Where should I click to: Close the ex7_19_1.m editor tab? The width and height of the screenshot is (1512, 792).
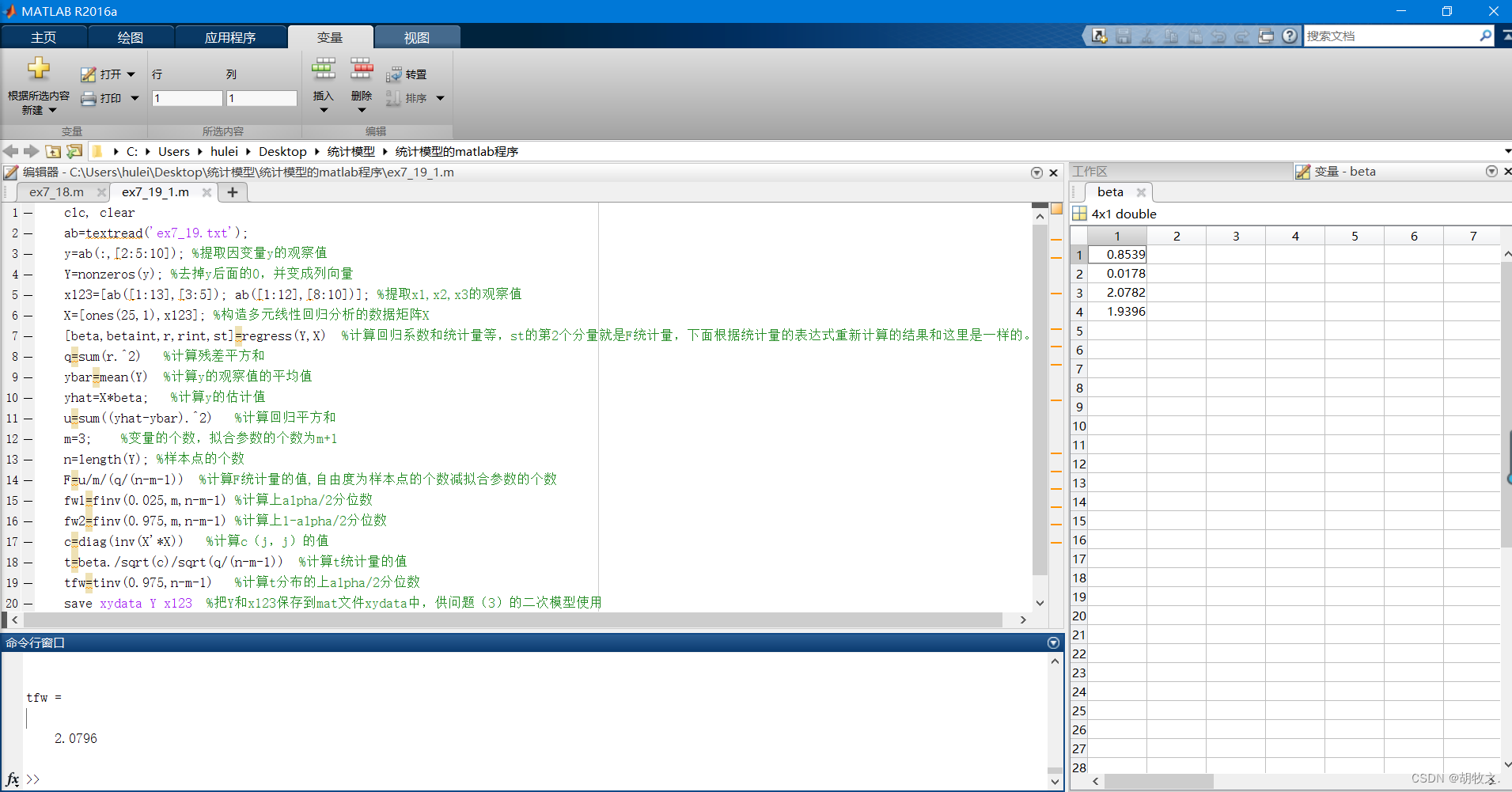207,192
